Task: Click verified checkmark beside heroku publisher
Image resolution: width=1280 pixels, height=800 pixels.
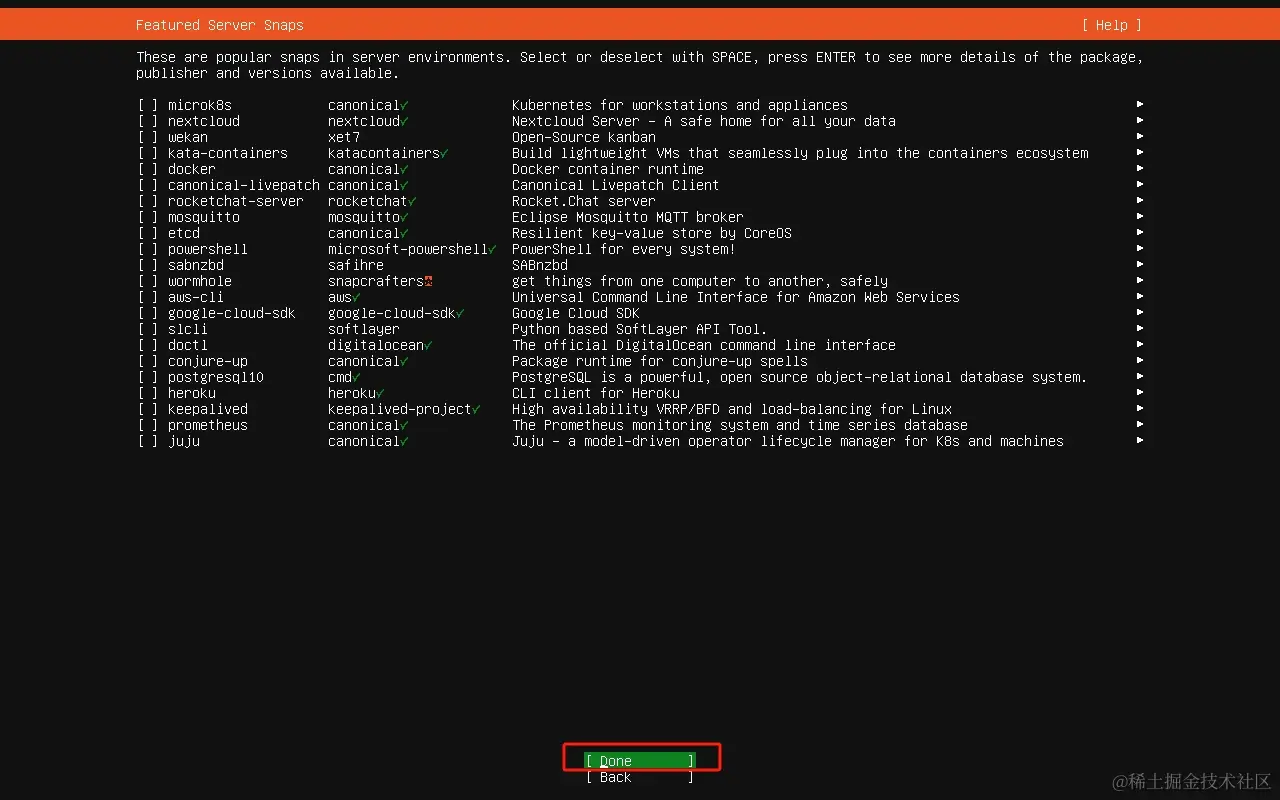Action: [381, 393]
